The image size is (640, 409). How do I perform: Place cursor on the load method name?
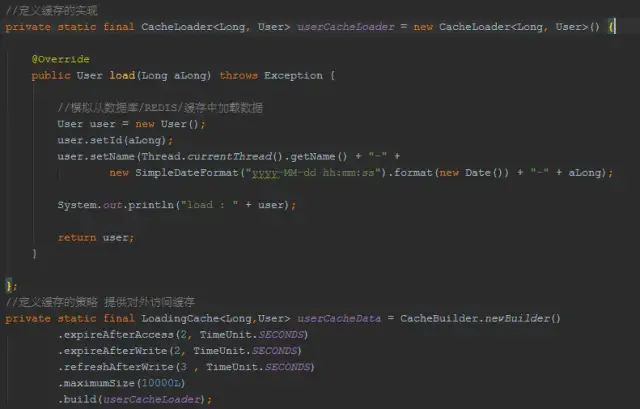pos(122,76)
